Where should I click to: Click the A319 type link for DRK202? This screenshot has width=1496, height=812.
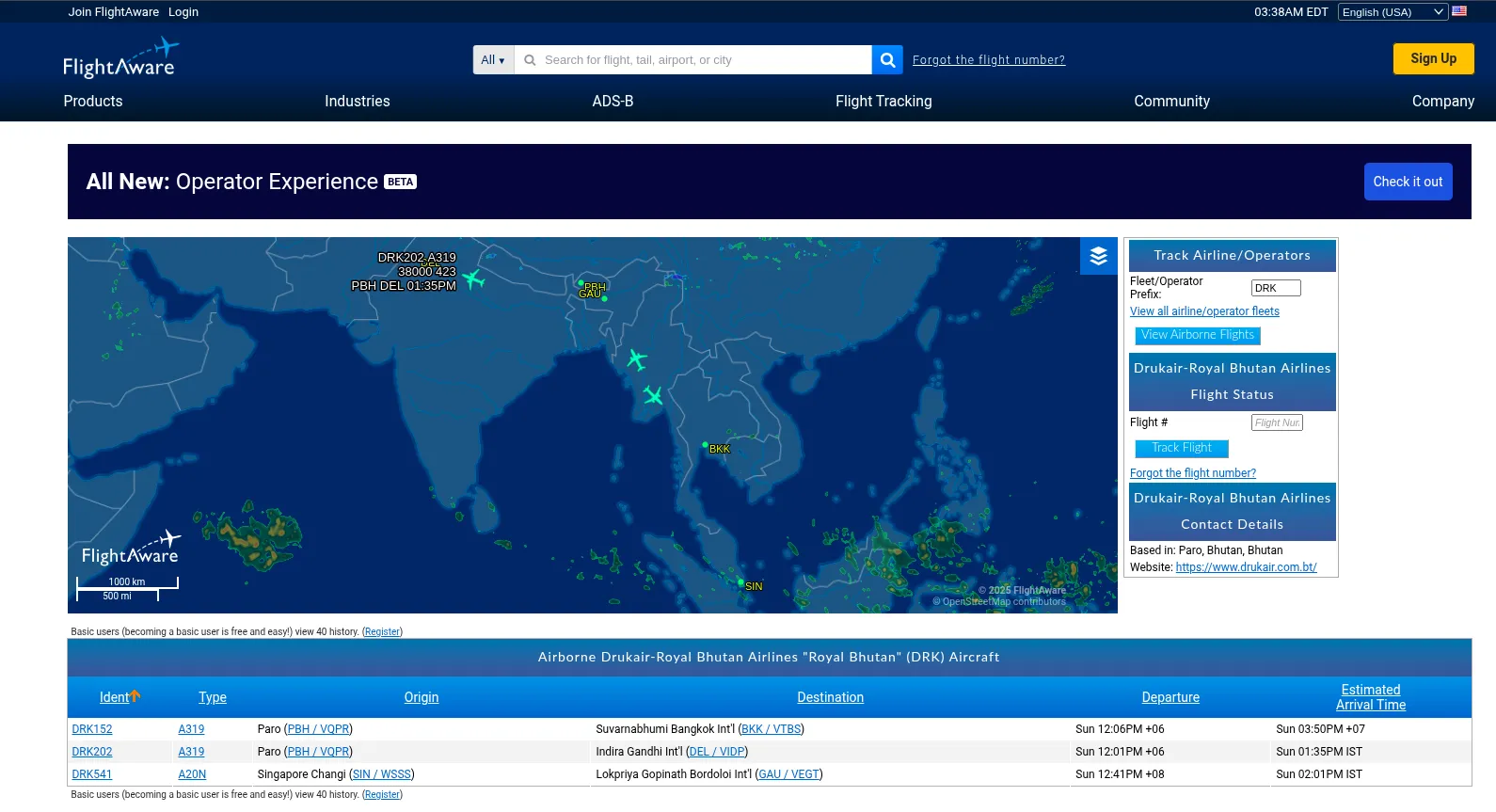(191, 752)
